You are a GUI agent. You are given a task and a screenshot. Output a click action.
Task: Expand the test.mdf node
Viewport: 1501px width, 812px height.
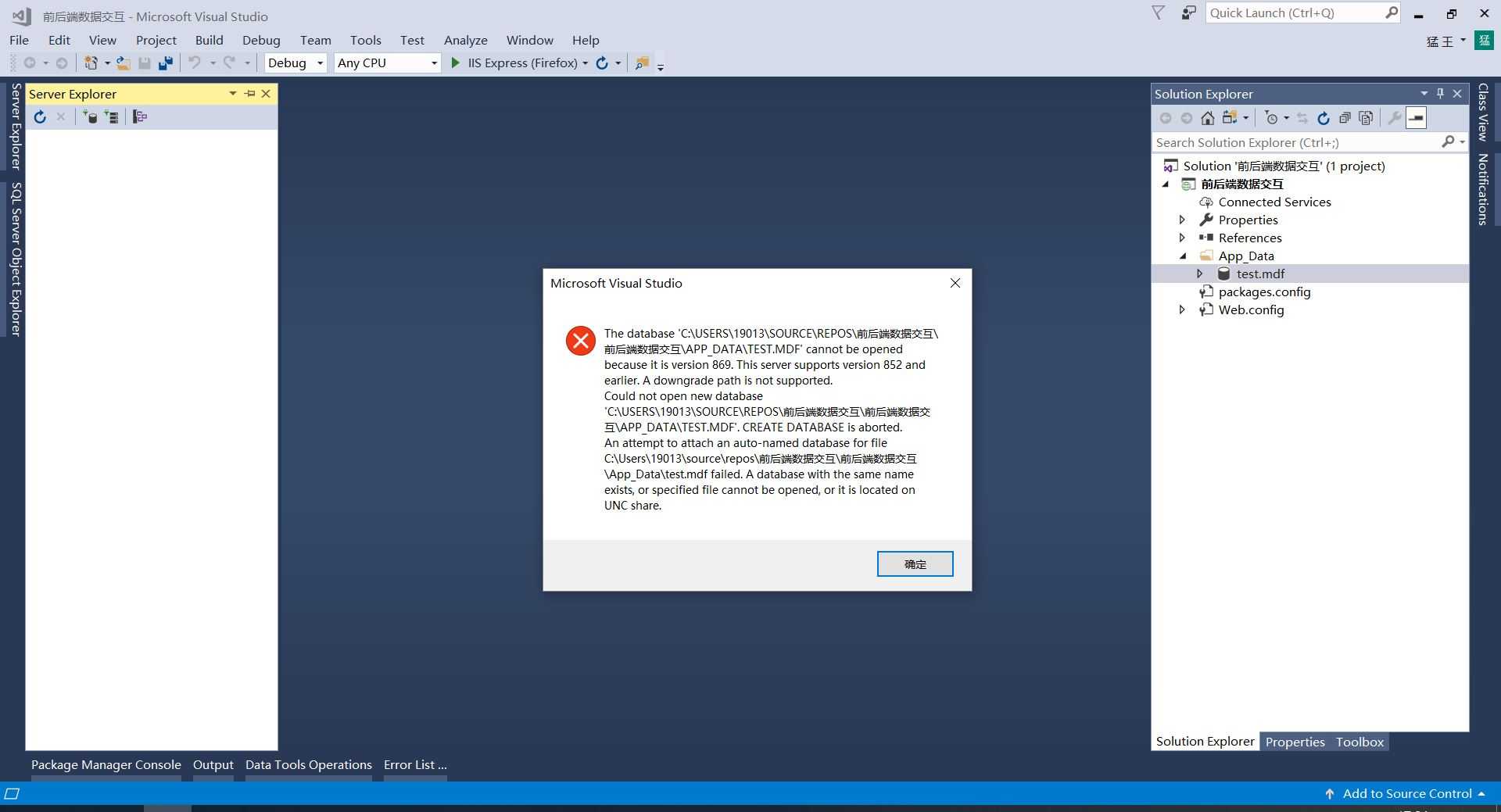[x=1200, y=274]
